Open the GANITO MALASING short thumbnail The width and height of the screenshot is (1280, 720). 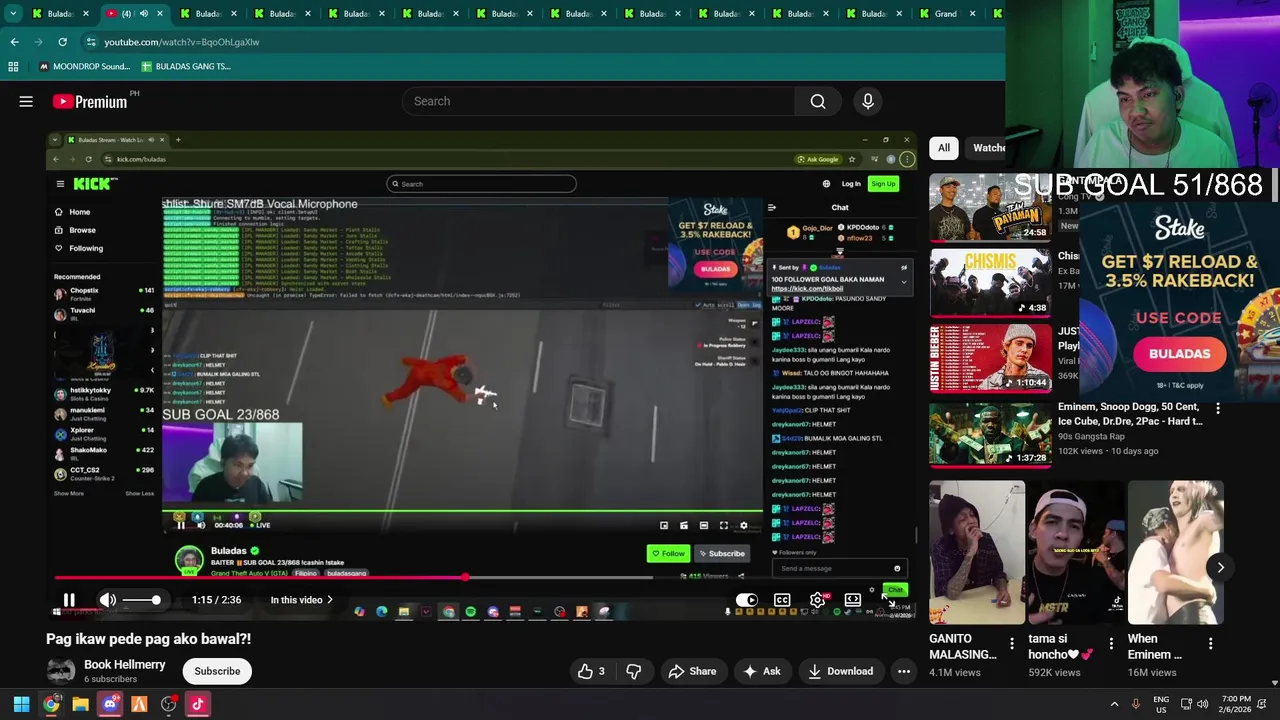point(977,553)
